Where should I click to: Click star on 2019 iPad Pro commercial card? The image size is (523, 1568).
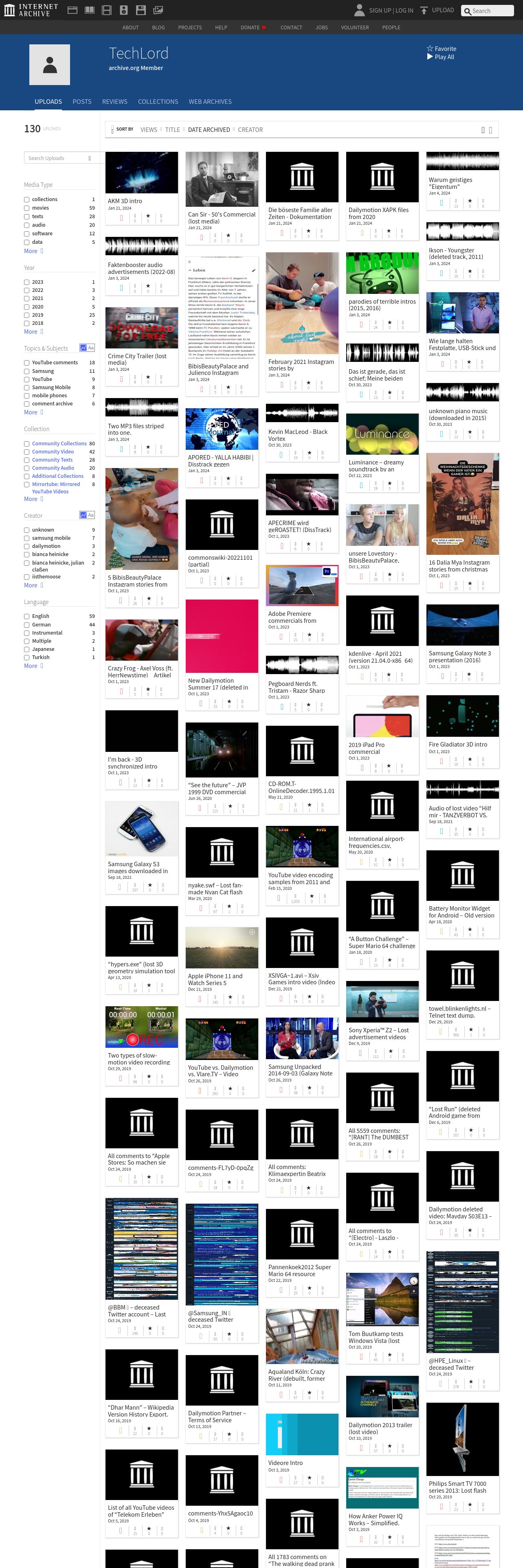[x=389, y=766]
